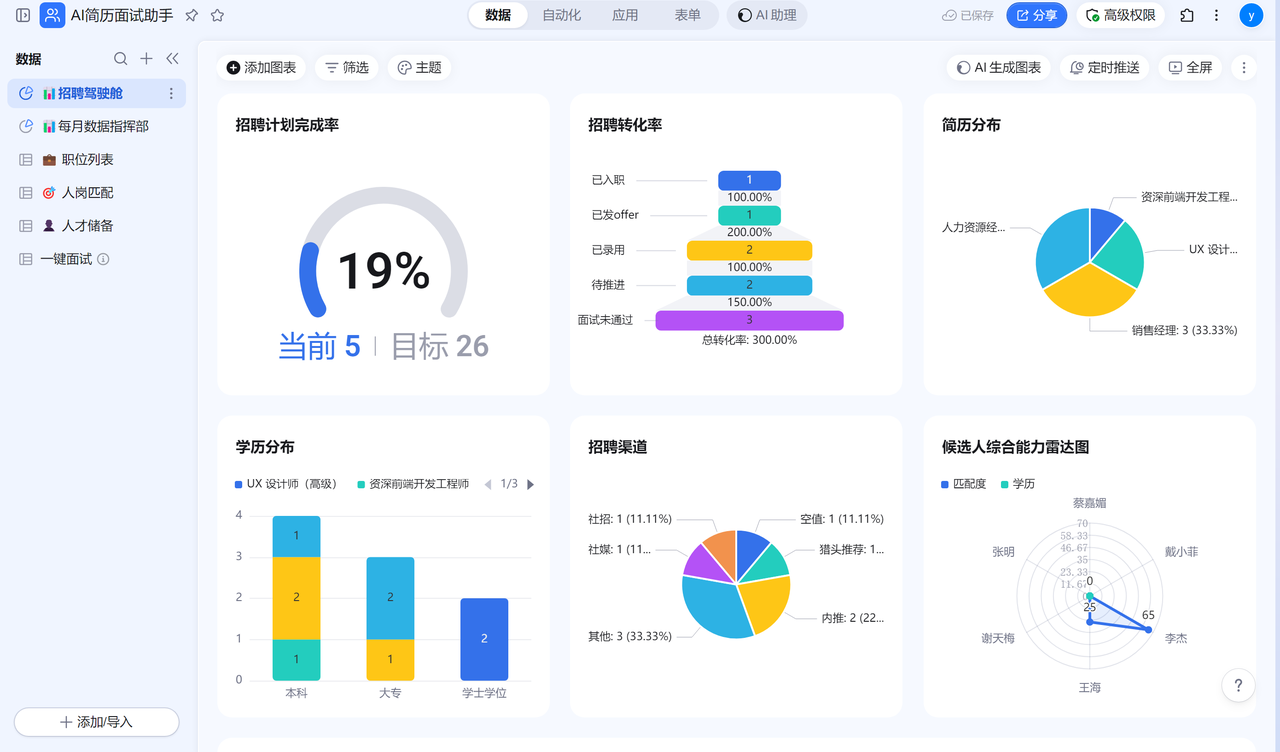Switch to the 表单 tab
Viewport: 1280px width, 752px height.
coord(688,15)
